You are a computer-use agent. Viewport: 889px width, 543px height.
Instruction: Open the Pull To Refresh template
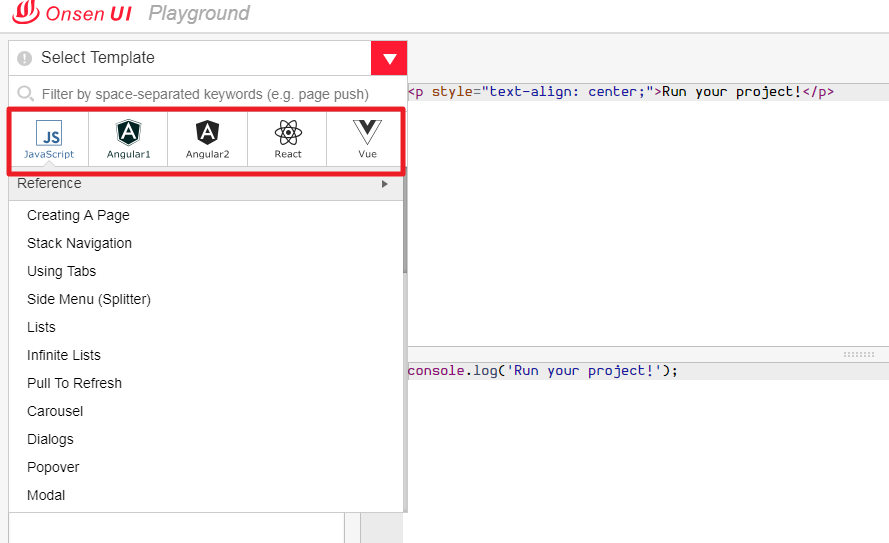[x=74, y=383]
